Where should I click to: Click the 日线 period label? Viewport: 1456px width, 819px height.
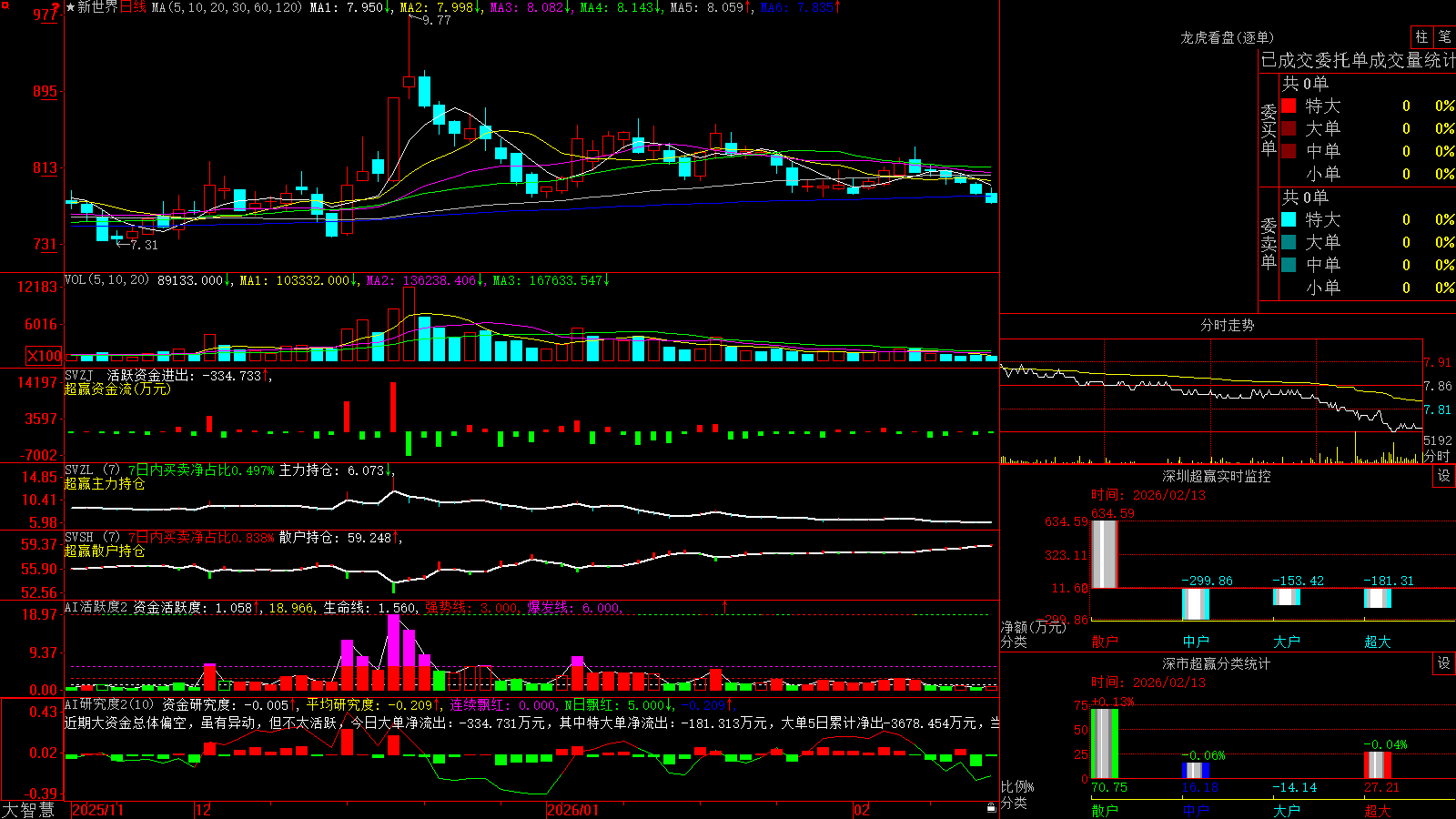coord(133,7)
